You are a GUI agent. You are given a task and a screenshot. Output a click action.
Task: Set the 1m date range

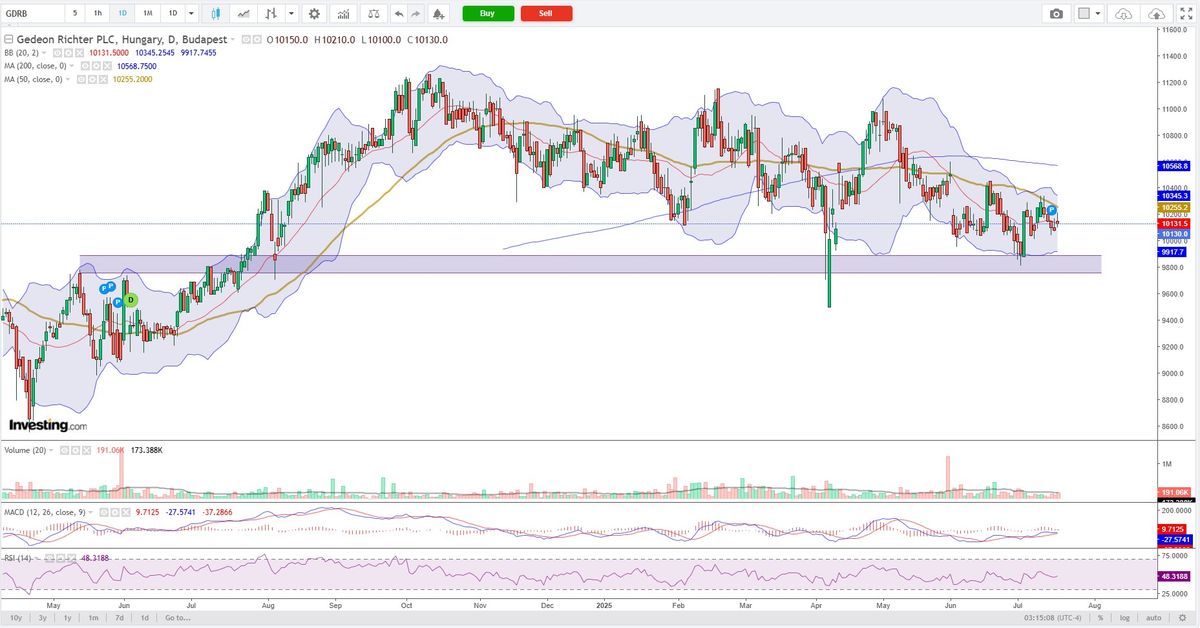pos(93,618)
